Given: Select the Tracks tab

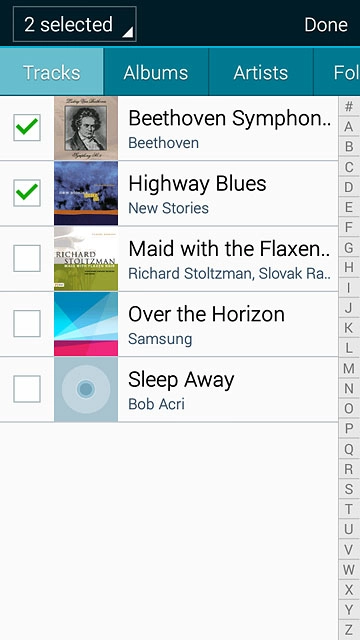Looking at the screenshot, I should pyautogui.click(x=51, y=72).
